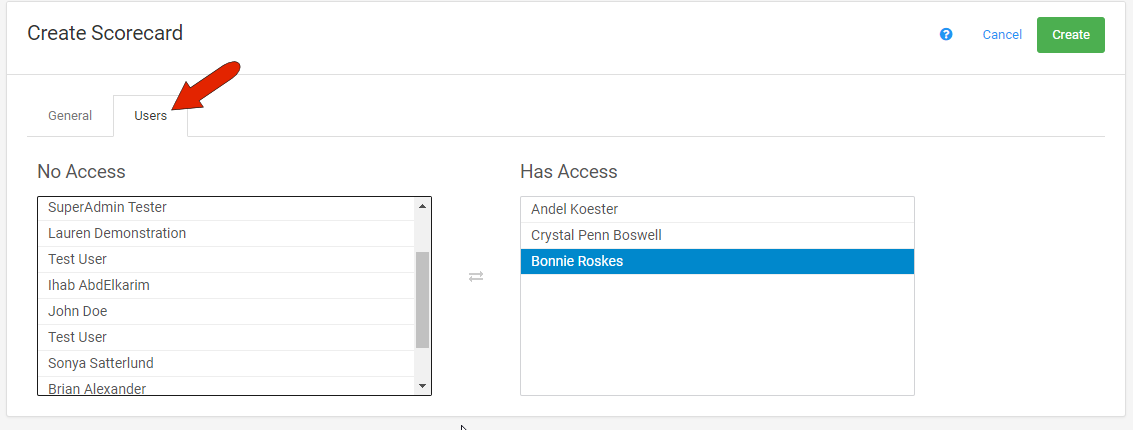Select the second Test User below John Doe

pos(227,337)
